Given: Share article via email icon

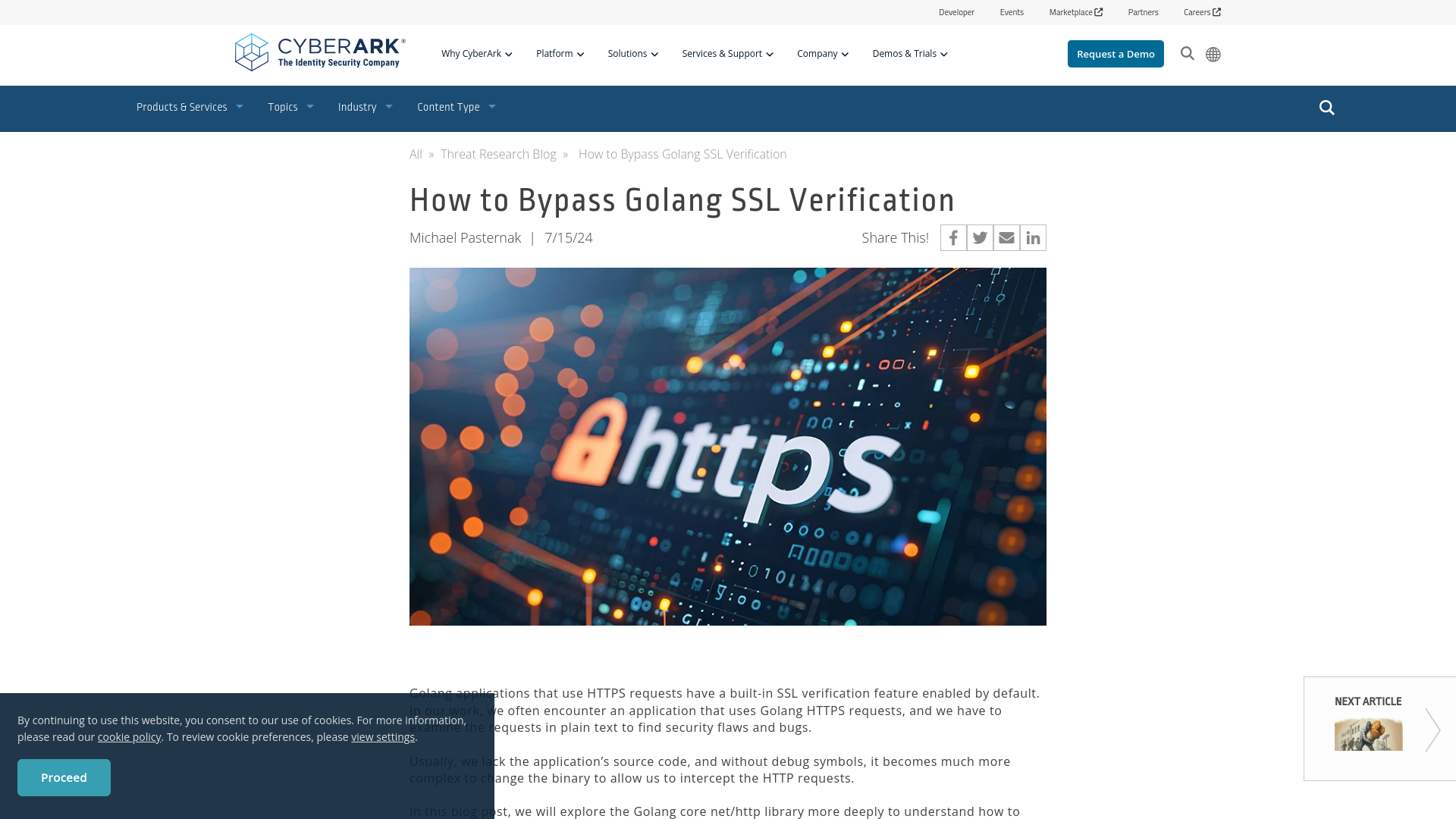Looking at the screenshot, I should pos(1006,237).
